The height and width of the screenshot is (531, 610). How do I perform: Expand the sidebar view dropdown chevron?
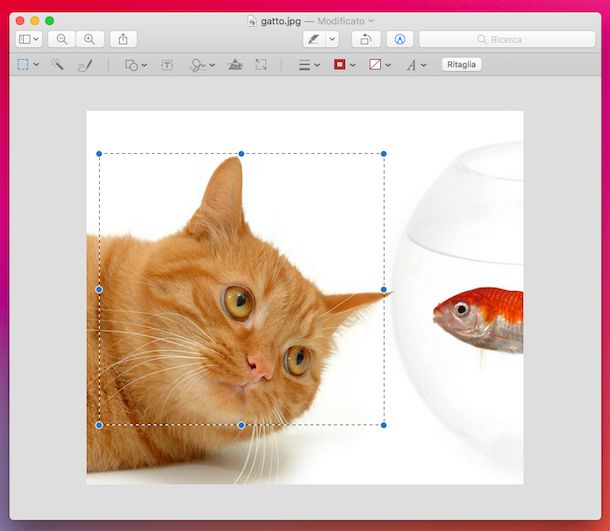pyautogui.click(x=36, y=39)
